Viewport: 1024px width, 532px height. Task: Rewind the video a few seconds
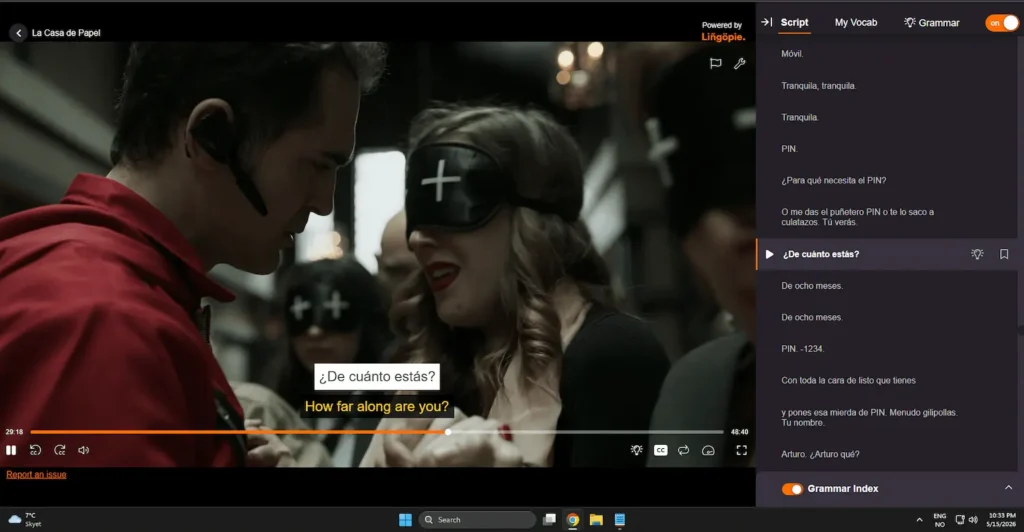35,450
